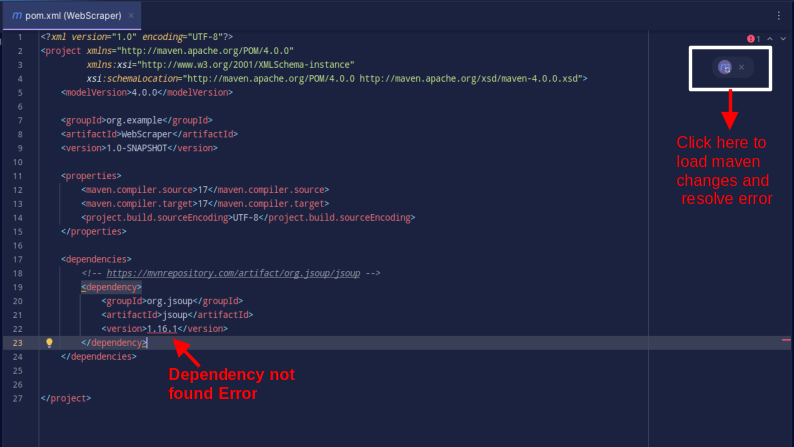Viewport: 794px width, 447px height.
Task: Click the 1.0-SNAPSHOT version text
Action: tap(137, 148)
